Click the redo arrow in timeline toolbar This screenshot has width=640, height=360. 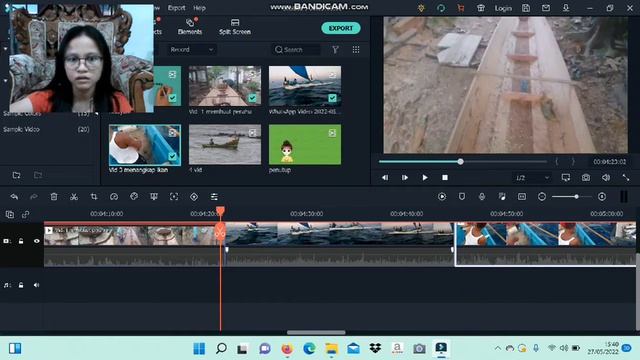[34, 197]
